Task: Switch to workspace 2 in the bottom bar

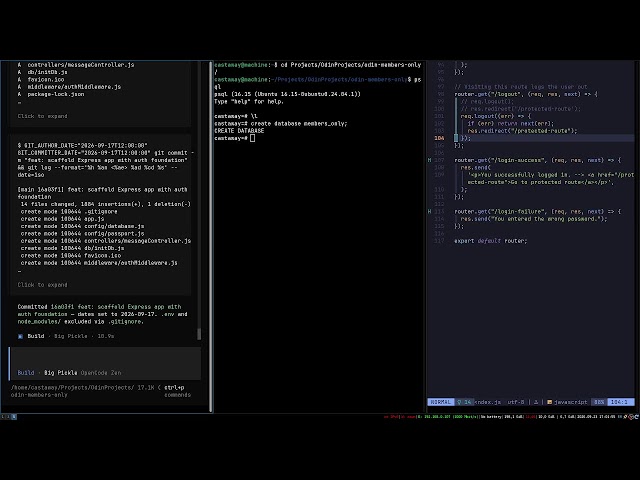Action: pyautogui.click(x=8, y=417)
